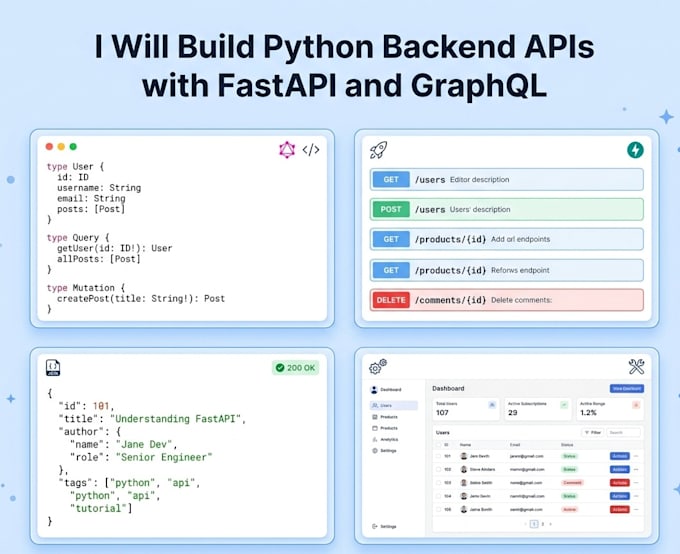
Task: Click the red status pill in row 103
Action: click(x=572, y=483)
